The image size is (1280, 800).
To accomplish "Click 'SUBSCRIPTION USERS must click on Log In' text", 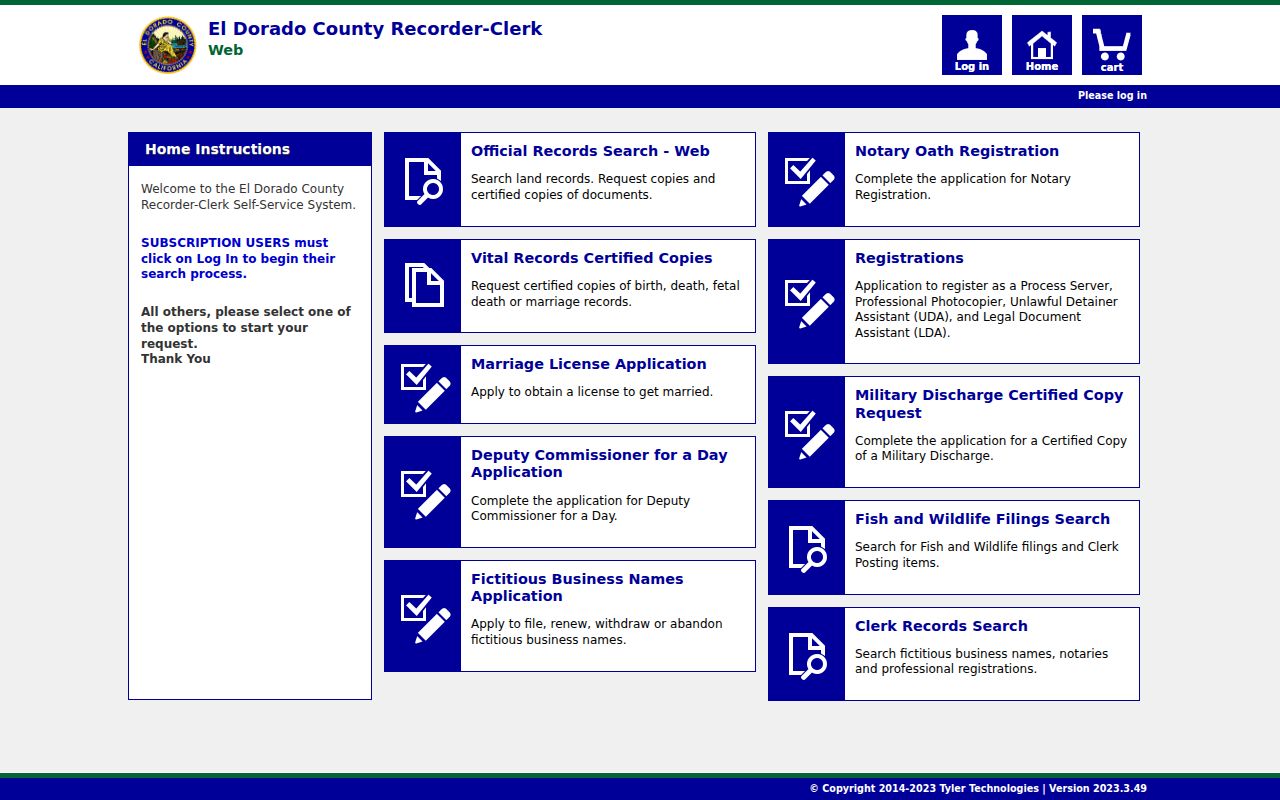I will point(238,258).
